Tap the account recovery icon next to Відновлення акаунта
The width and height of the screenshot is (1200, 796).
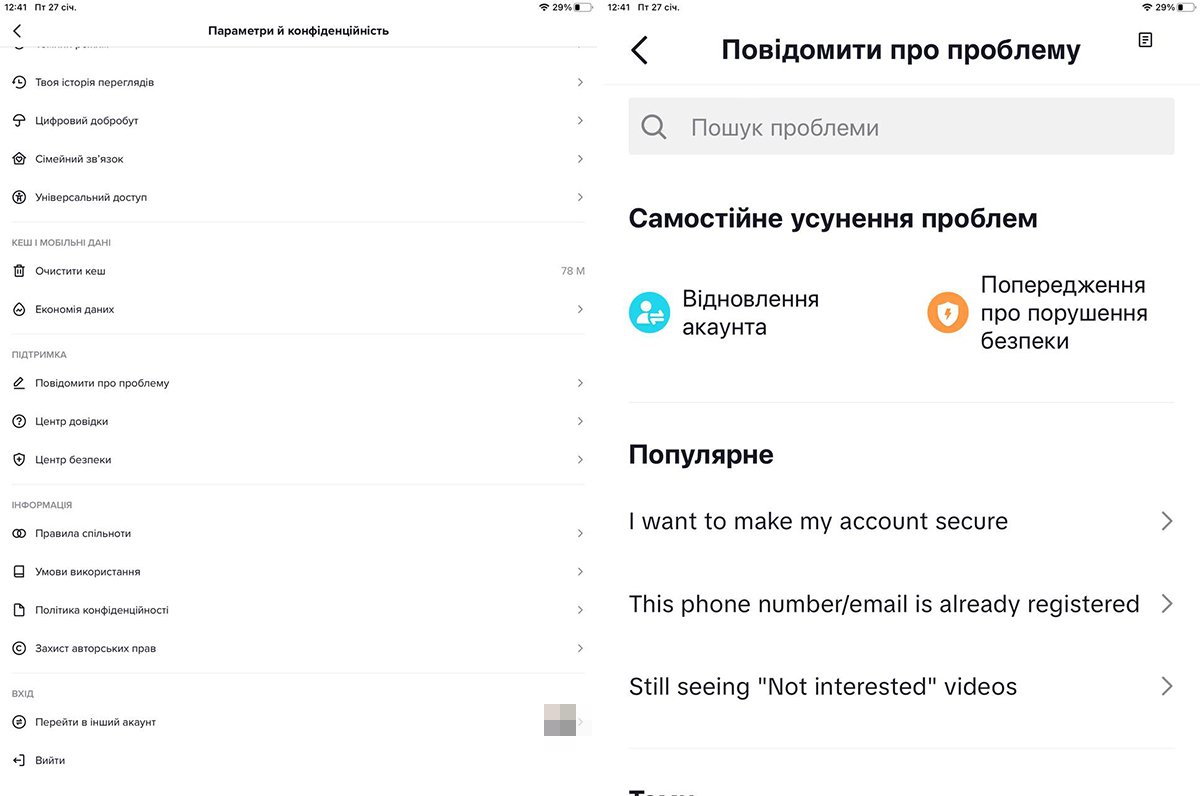pos(649,313)
